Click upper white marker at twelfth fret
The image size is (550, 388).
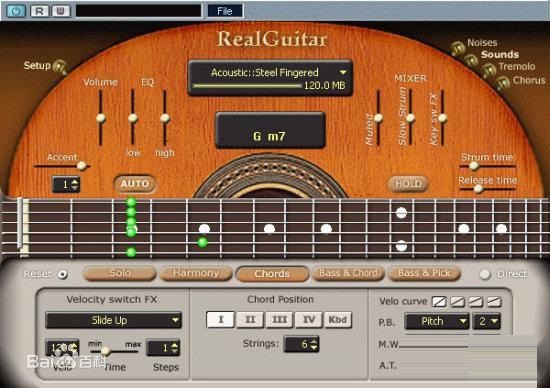click(x=401, y=213)
